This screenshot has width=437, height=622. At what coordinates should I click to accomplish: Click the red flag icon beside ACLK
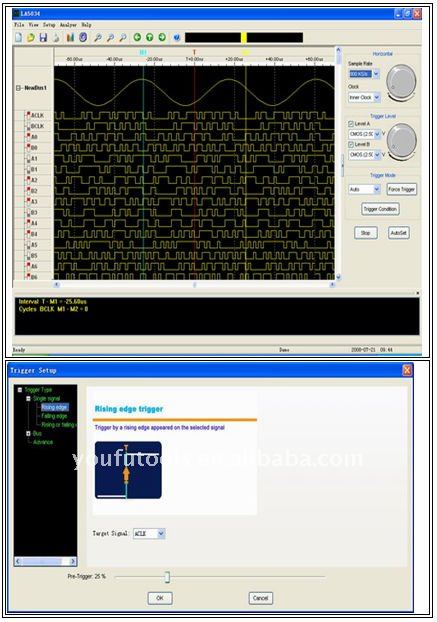pyautogui.click(x=28, y=115)
